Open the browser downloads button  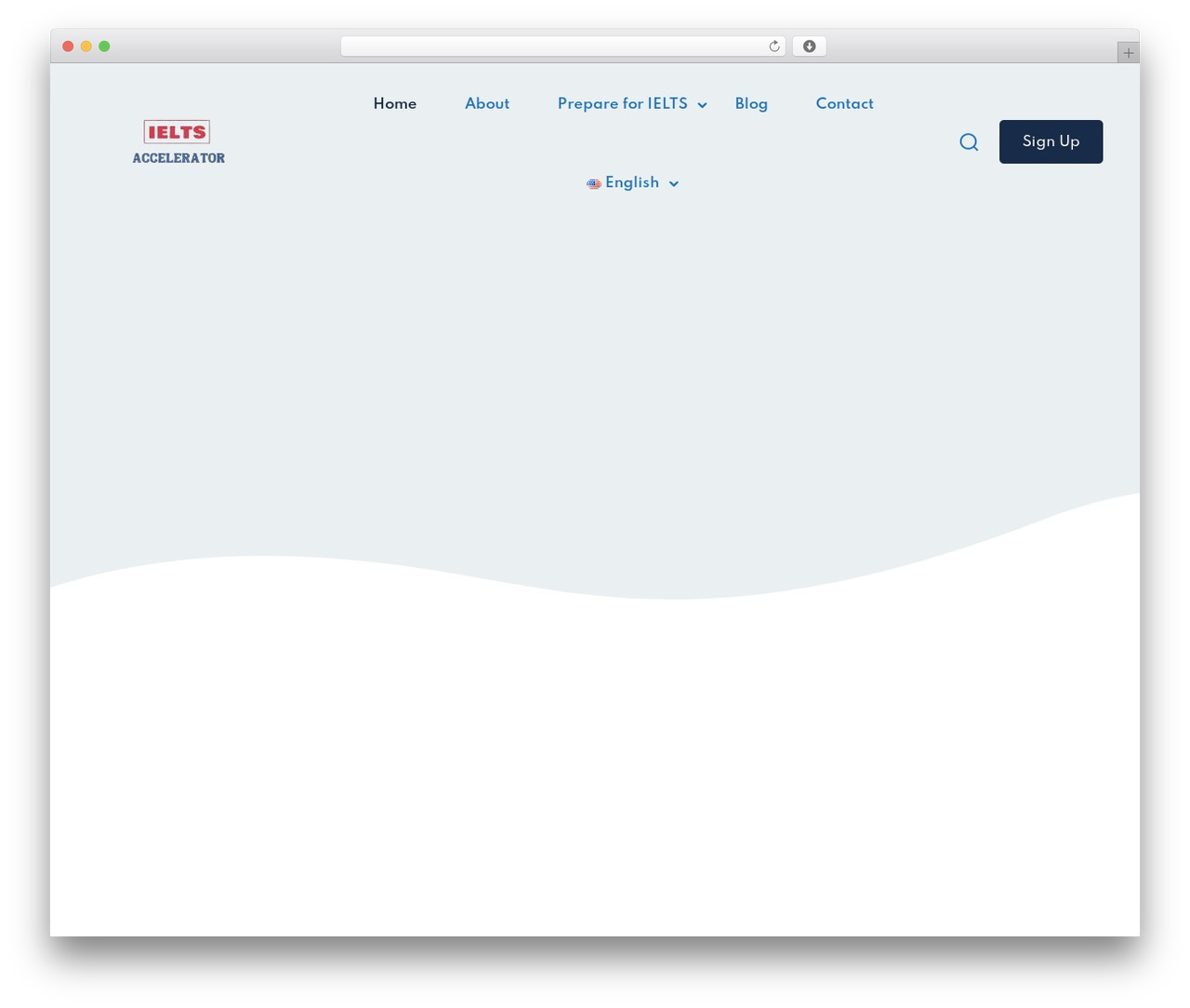809,46
